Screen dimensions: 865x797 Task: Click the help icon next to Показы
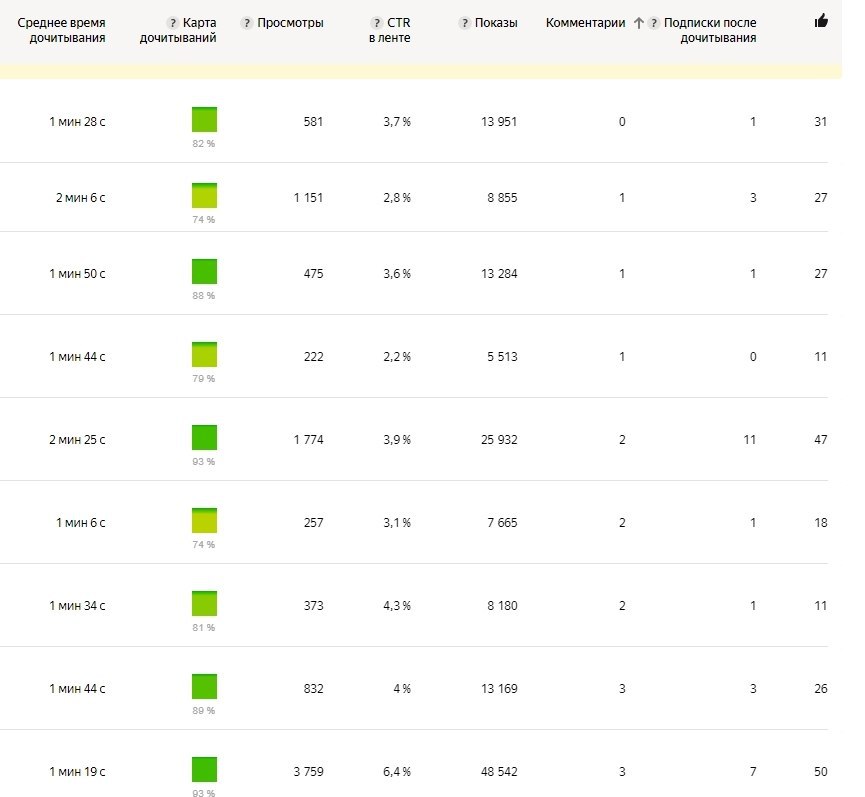click(464, 23)
